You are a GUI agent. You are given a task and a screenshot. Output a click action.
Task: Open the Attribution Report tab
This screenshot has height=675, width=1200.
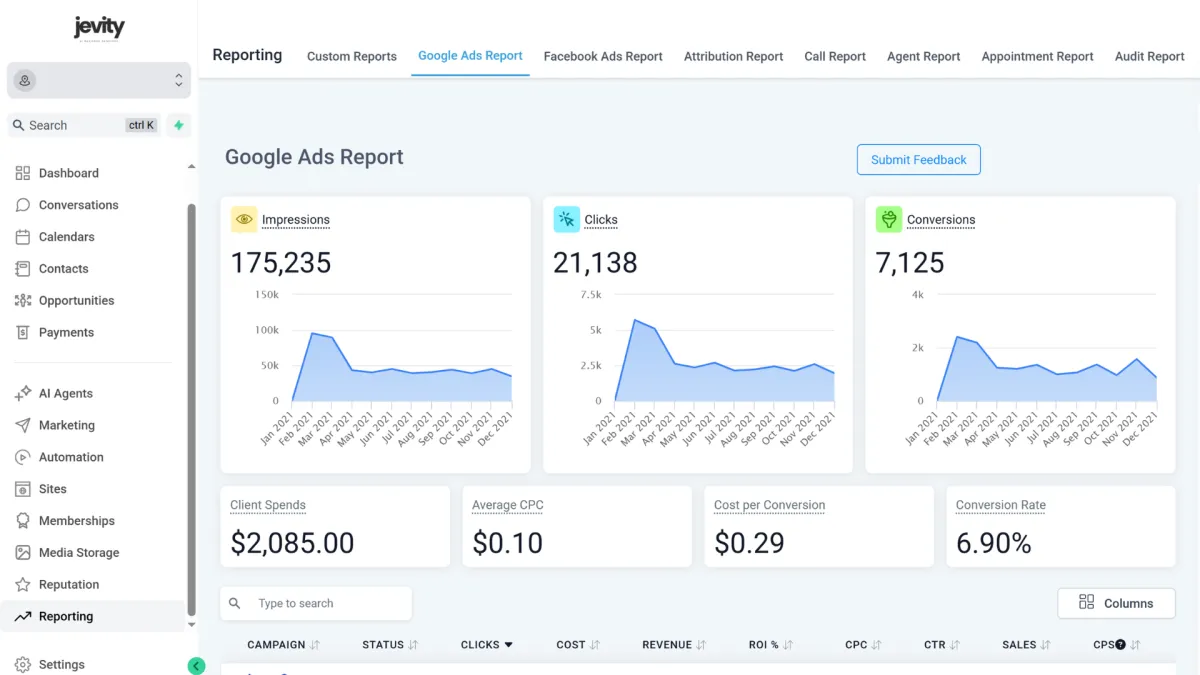[x=733, y=57]
